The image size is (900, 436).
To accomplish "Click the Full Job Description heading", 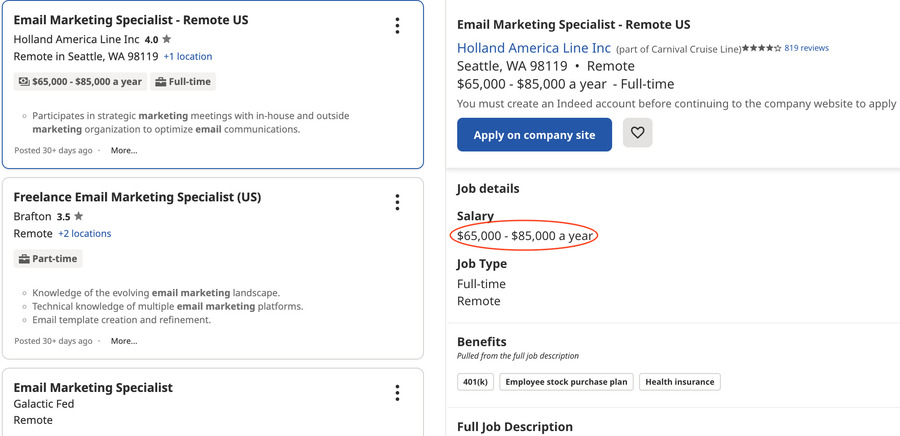I will click(x=515, y=427).
